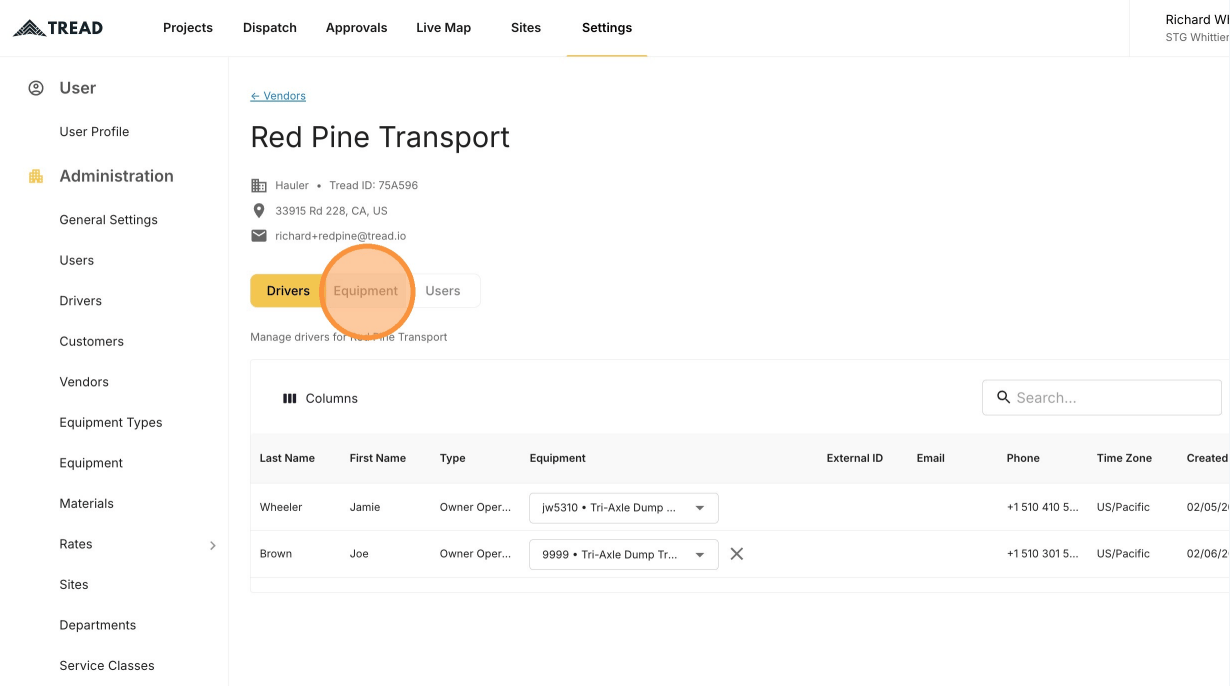Clear equipment for Joe Brown with X
The width and height of the screenshot is (1230, 686).
[737, 553]
